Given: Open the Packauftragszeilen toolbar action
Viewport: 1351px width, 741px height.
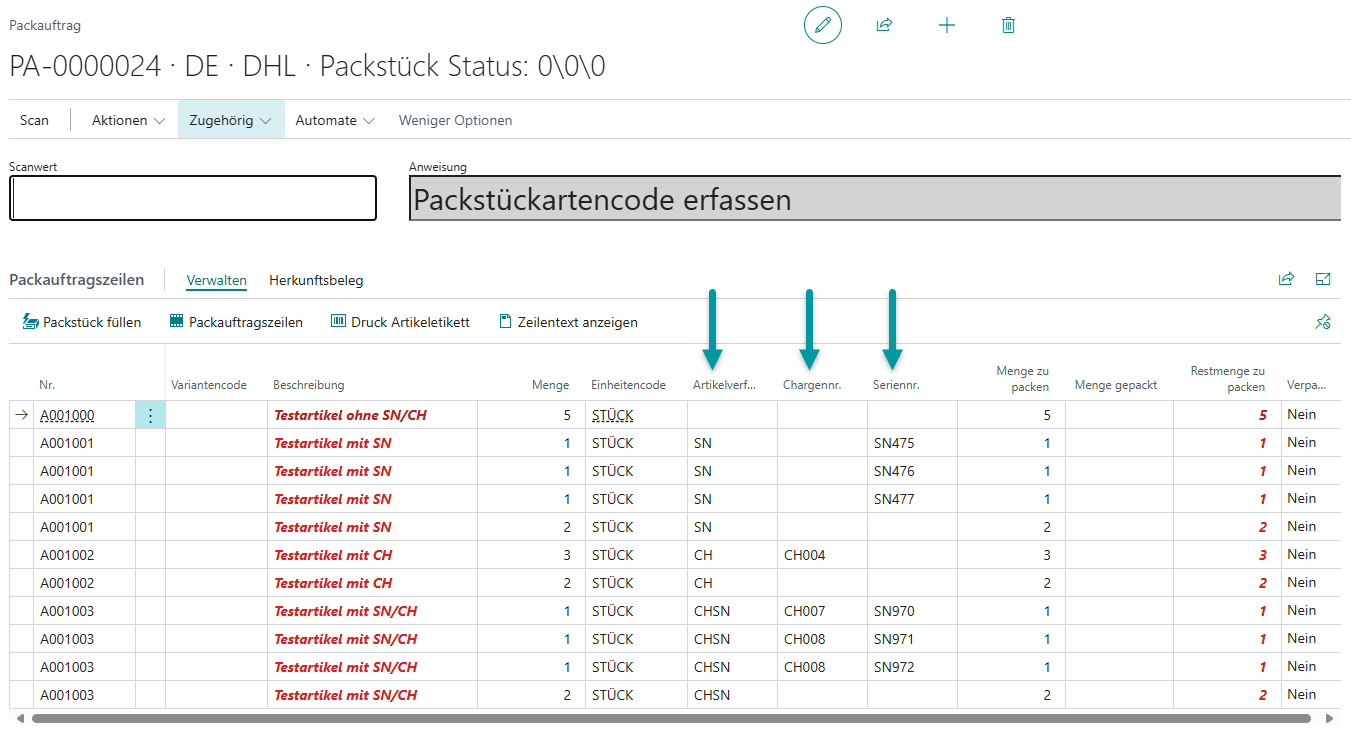Looking at the screenshot, I should pos(236,322).
